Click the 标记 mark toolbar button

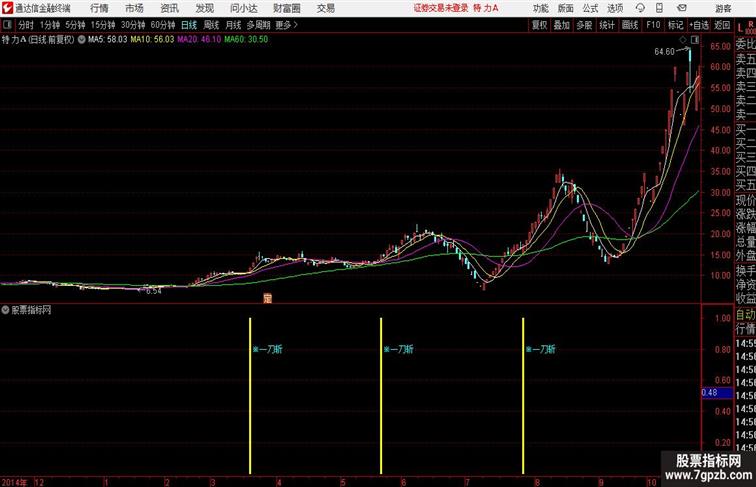[x=675, y=25]
